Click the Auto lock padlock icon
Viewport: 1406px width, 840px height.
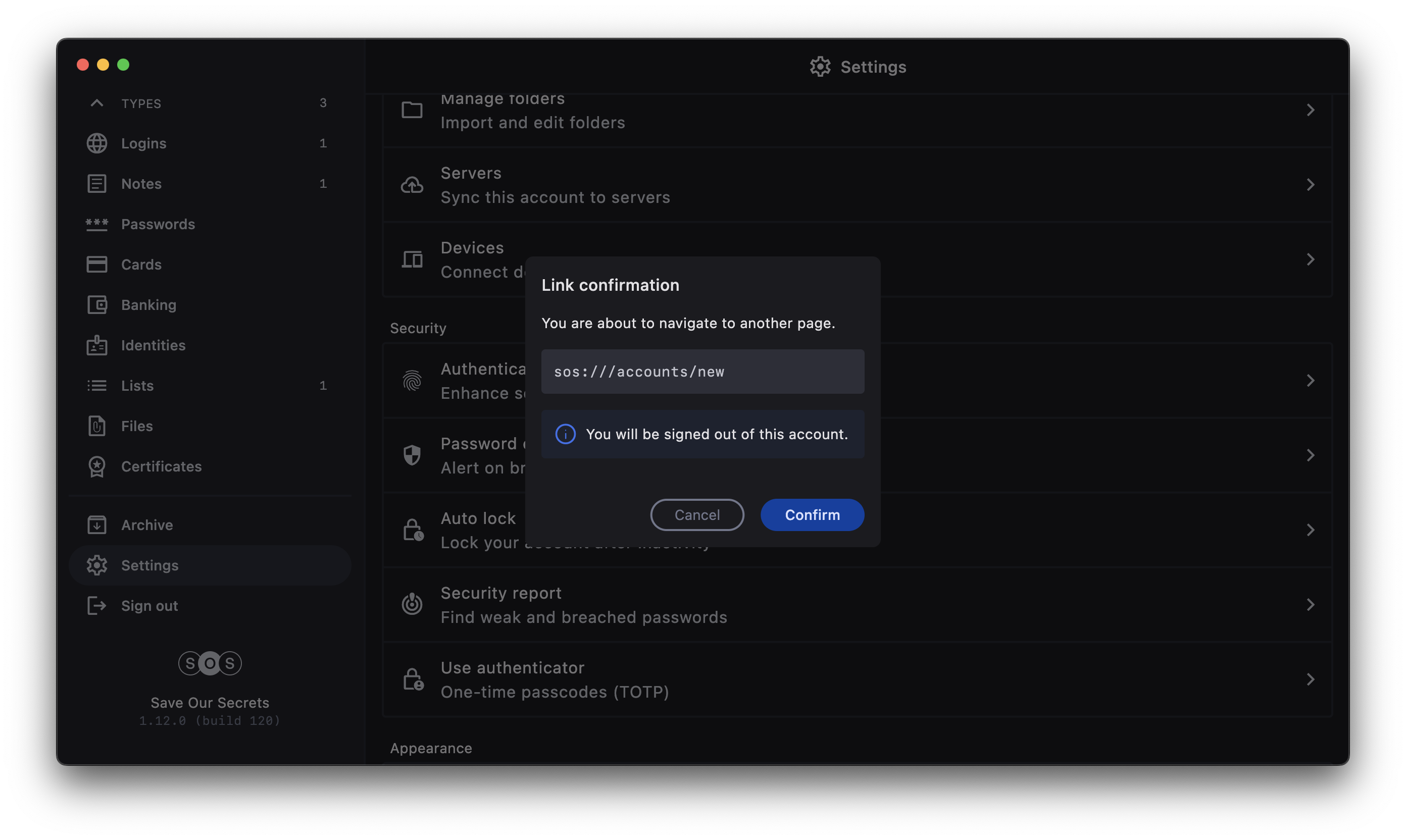pos(413,530)
